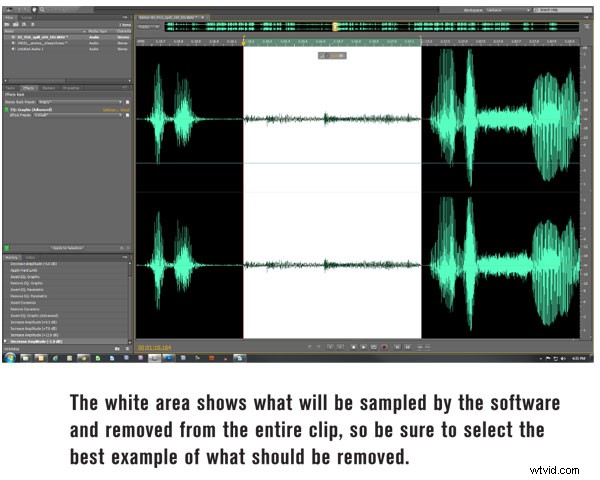Image resolution: width=600 pixels, height=480 pixels.
Task: Click system tray volume speaker icon
Action: pyautogui.click(x=563, y=359)
